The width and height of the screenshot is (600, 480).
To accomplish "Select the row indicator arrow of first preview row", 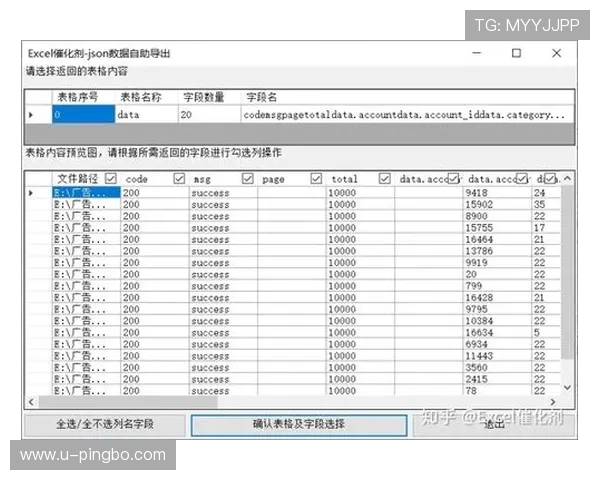I will [x=31, y=193].
